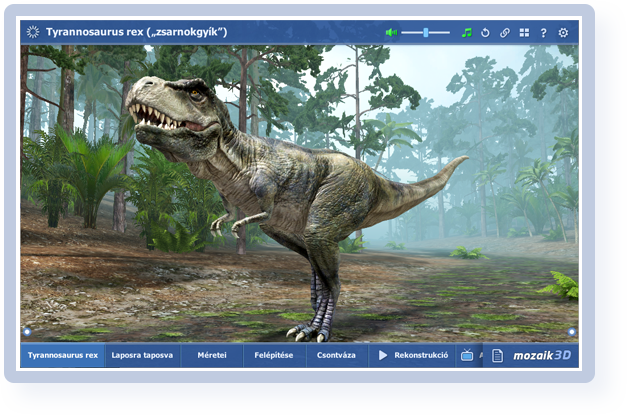Open the four-square grid view icon
This screenshot has width=627, height=415.
tap(524, 32)
